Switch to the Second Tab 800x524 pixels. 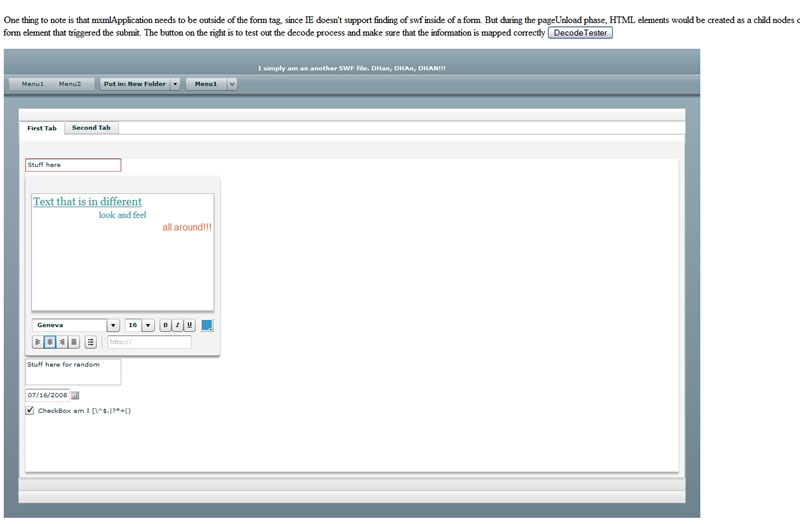pos(91,128)
